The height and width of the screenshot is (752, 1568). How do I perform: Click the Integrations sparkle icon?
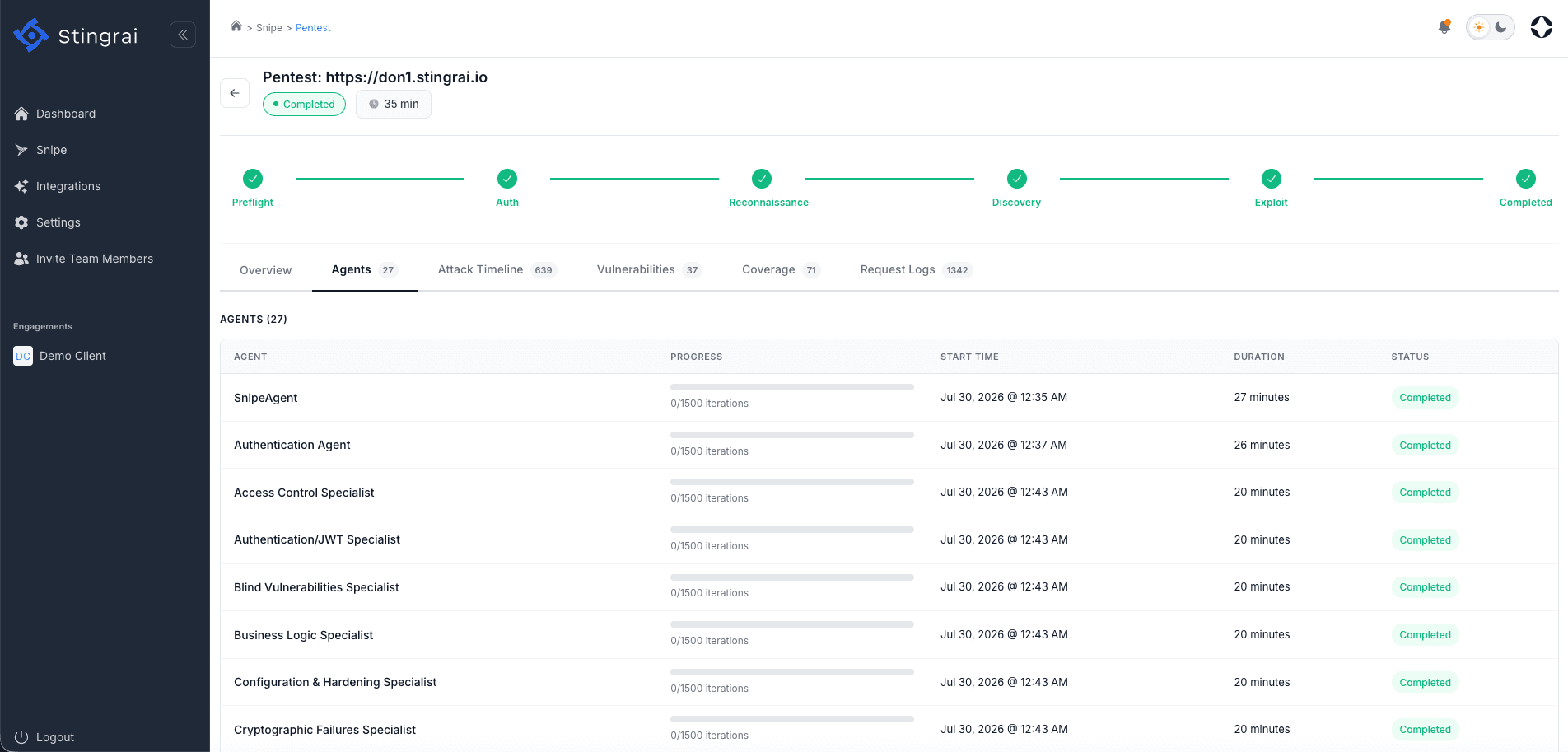21,186
